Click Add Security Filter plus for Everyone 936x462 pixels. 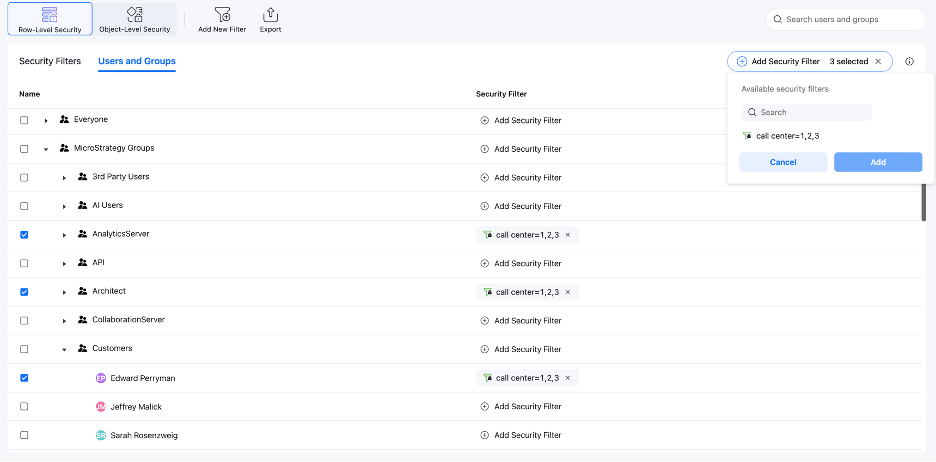pos(486,120)
